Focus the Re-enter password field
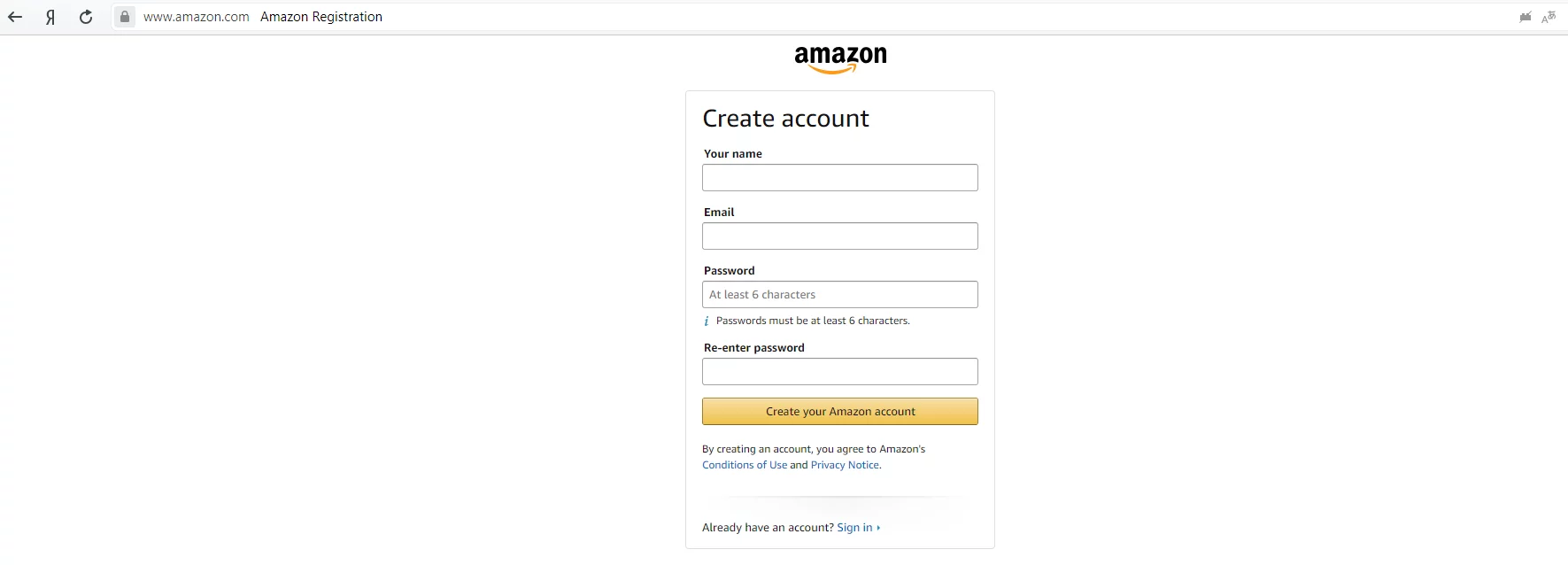The image size is (1568, 565). (838, 371)
